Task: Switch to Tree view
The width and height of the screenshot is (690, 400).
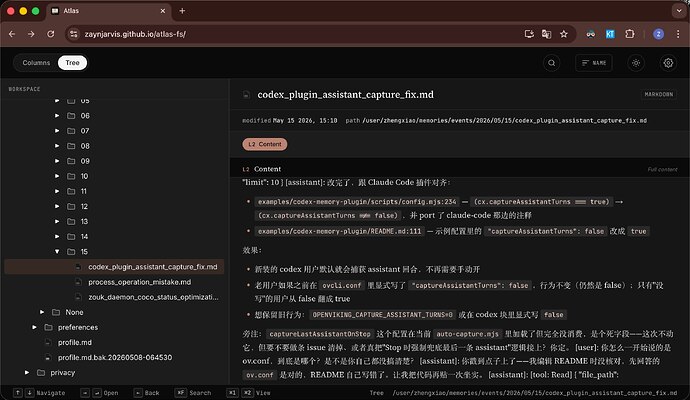Action: (x=72, y=62)
